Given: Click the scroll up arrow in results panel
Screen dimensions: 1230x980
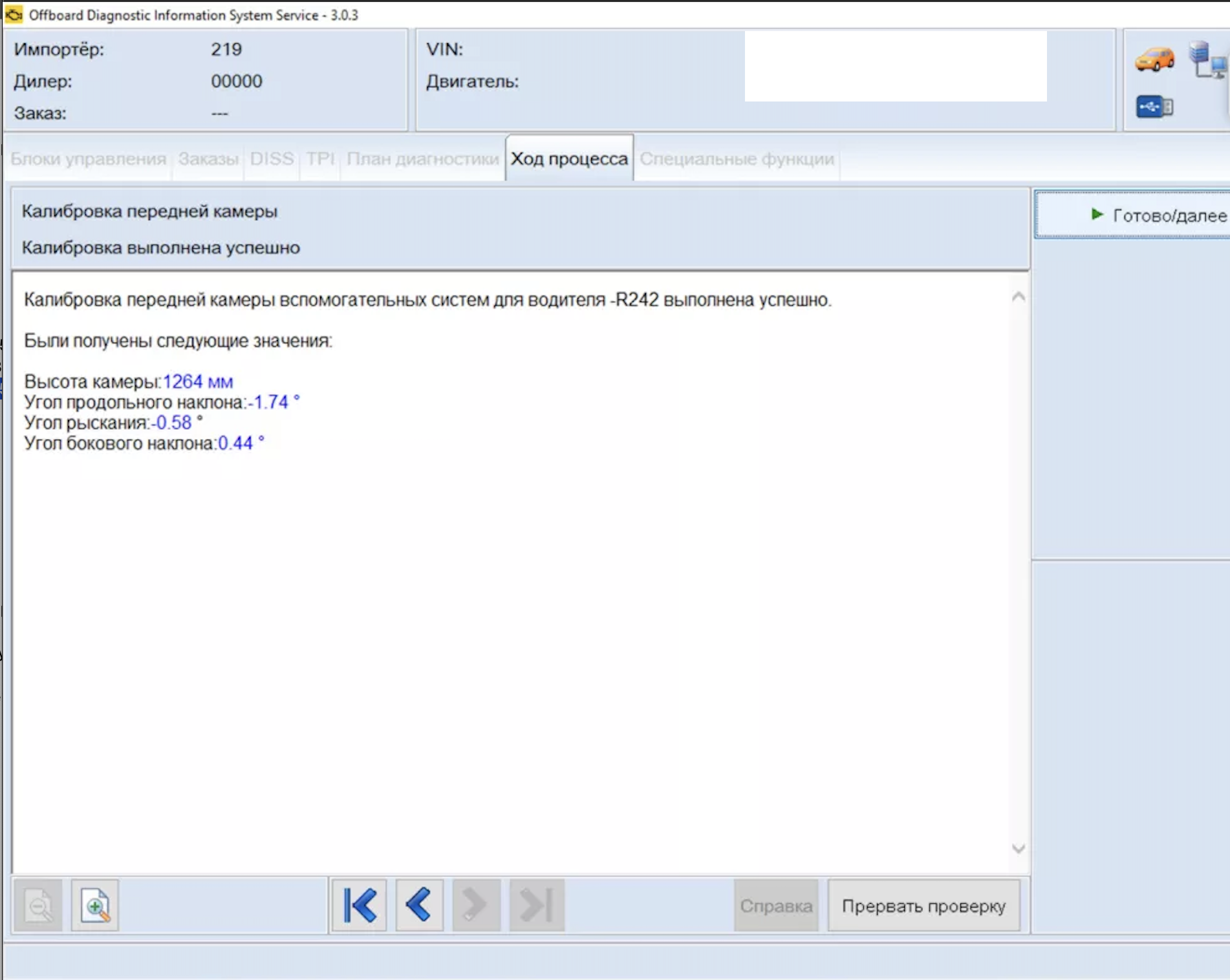Looking at the screenshot, I should point(1018,297).
